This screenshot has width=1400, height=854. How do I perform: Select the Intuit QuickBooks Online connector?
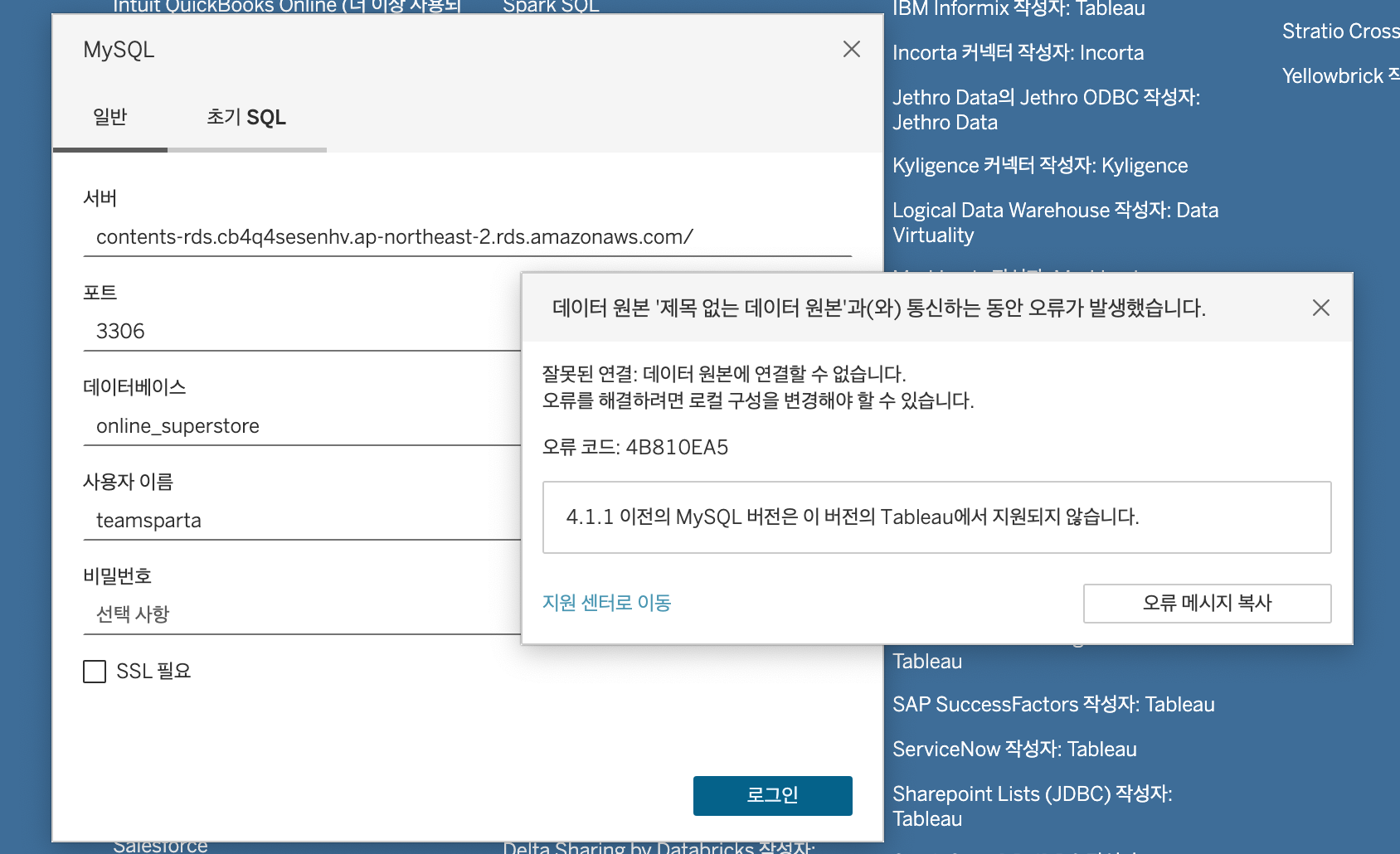287,7
